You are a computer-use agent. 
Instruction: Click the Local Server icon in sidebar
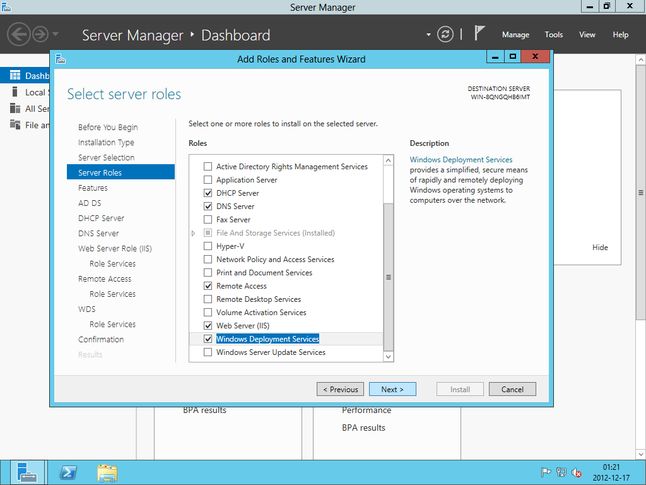[x=15, y=91]
